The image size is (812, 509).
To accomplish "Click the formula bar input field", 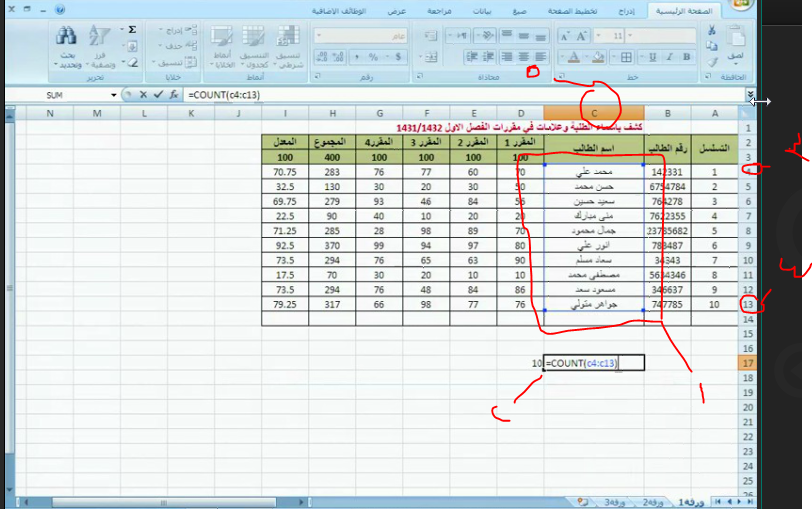I will point(463,95).
